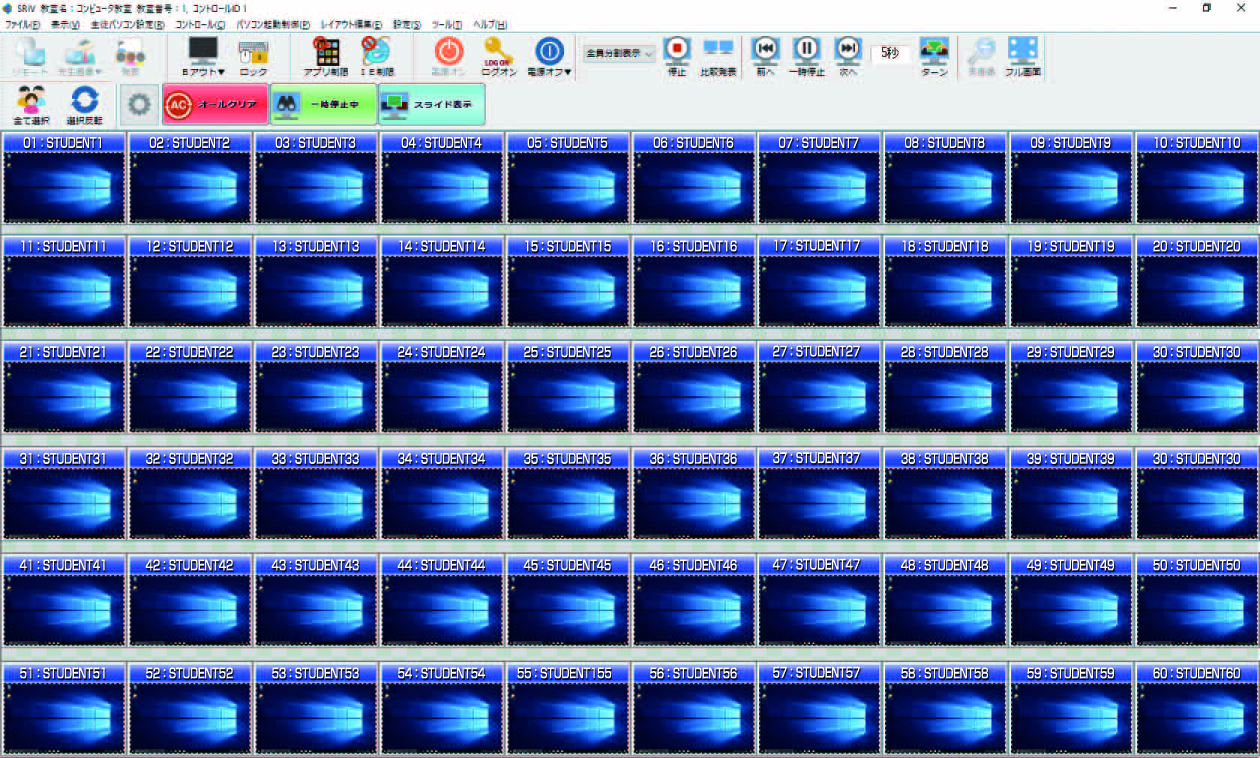Click the リモート remote control icon
Viewport: 1260px width, 758px height.
31,57
